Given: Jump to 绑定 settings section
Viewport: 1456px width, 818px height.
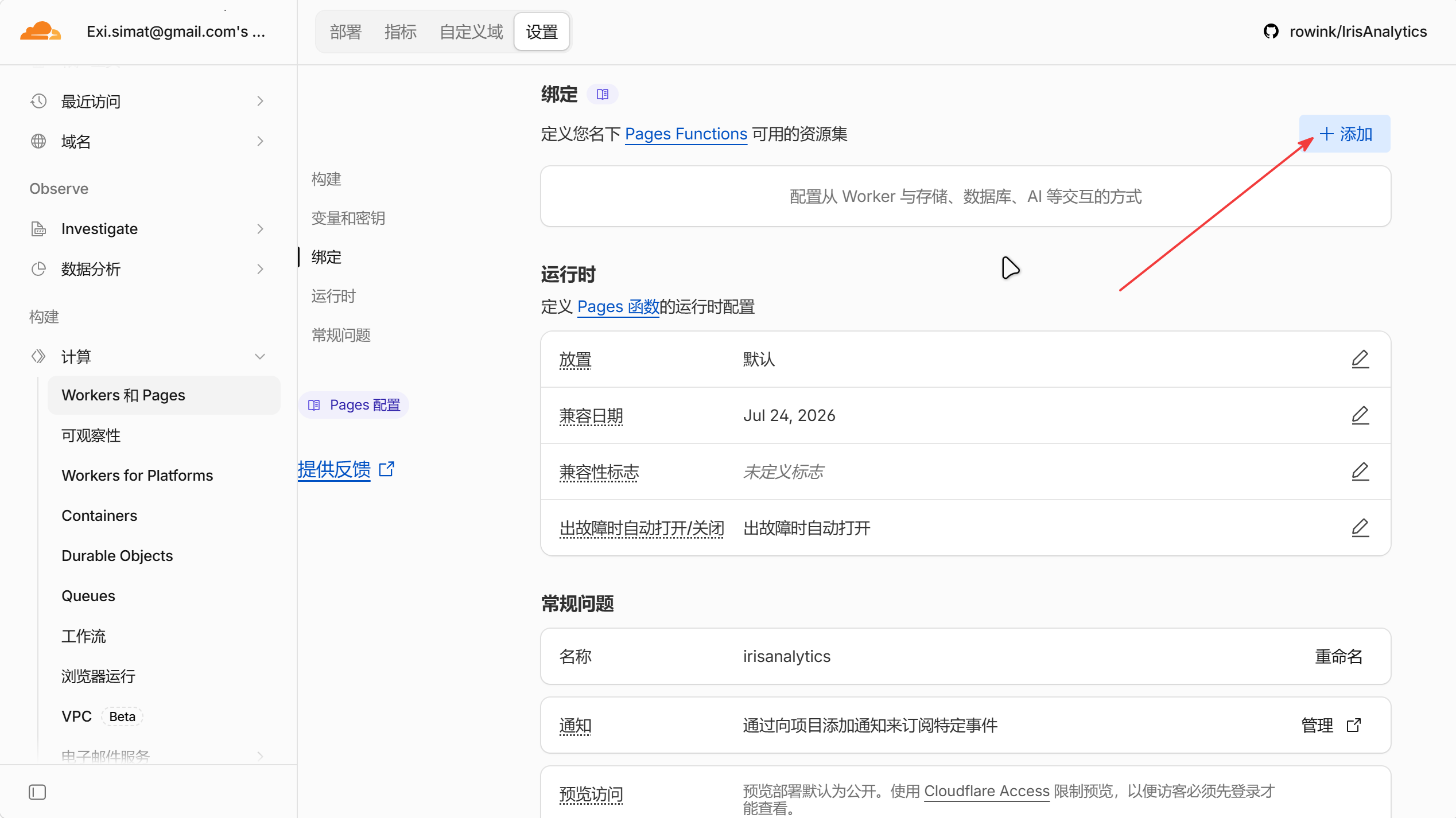Looking at the screenshot, I should coord(326,257).
